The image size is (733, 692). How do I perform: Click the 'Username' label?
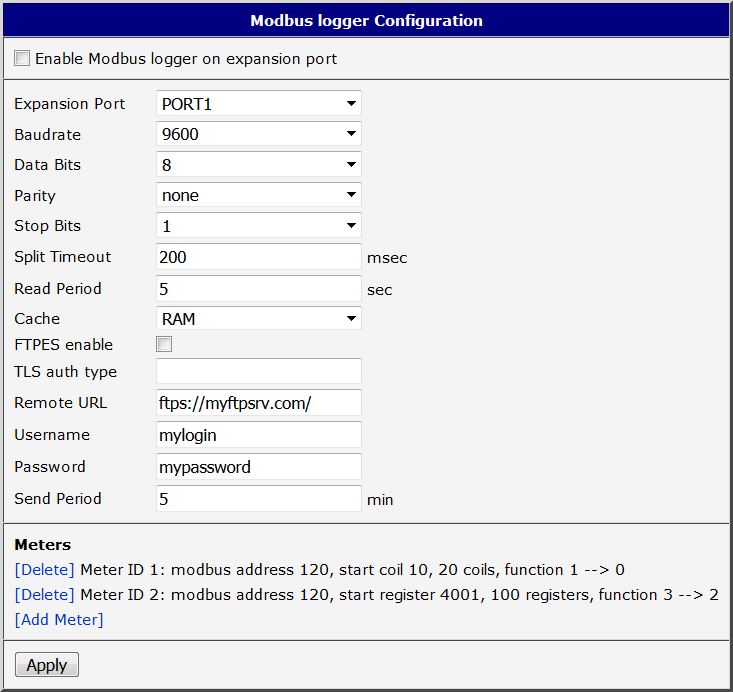(x=52, y=435)
